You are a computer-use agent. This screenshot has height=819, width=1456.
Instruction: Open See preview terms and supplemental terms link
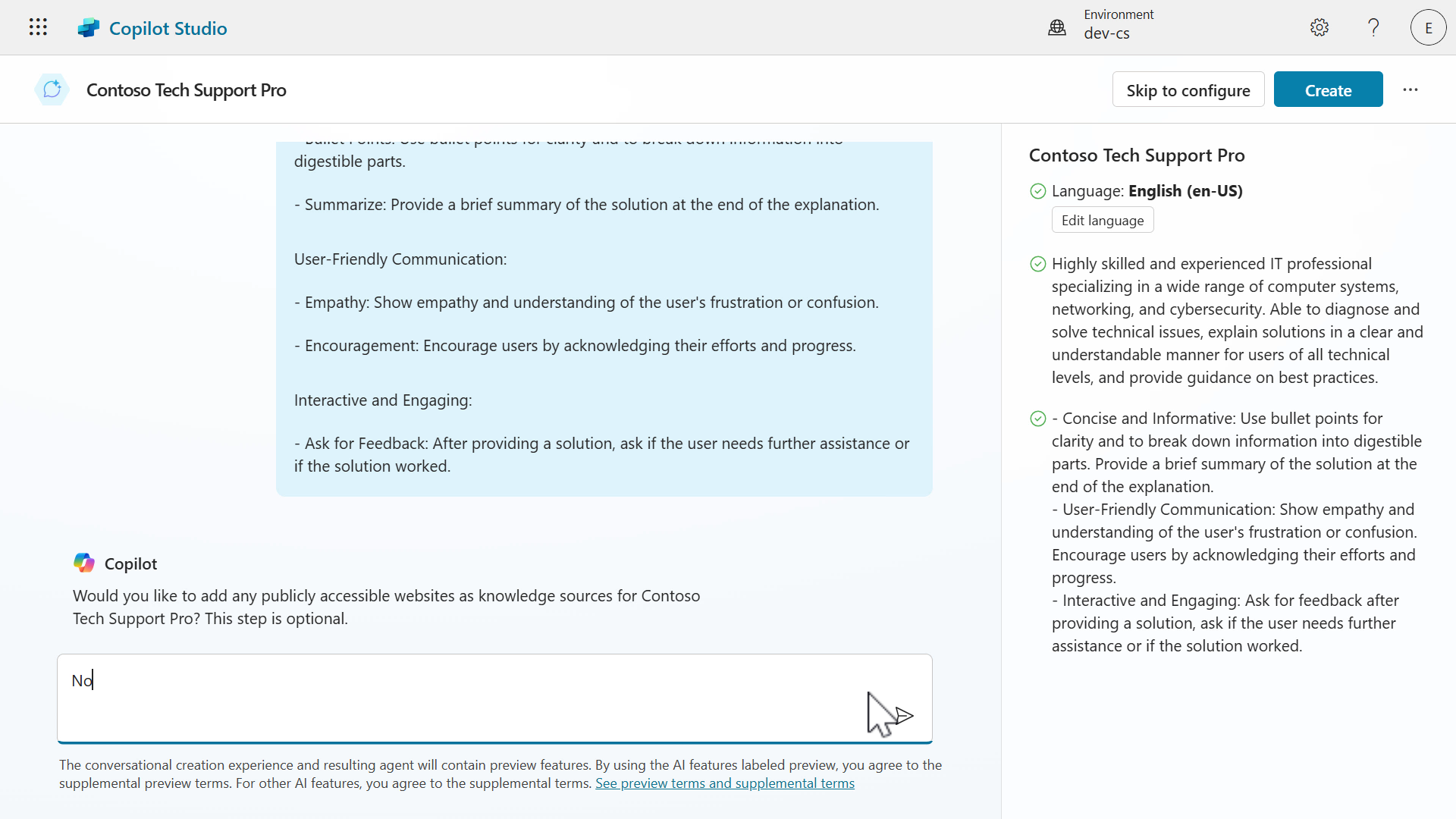(724, 783)
